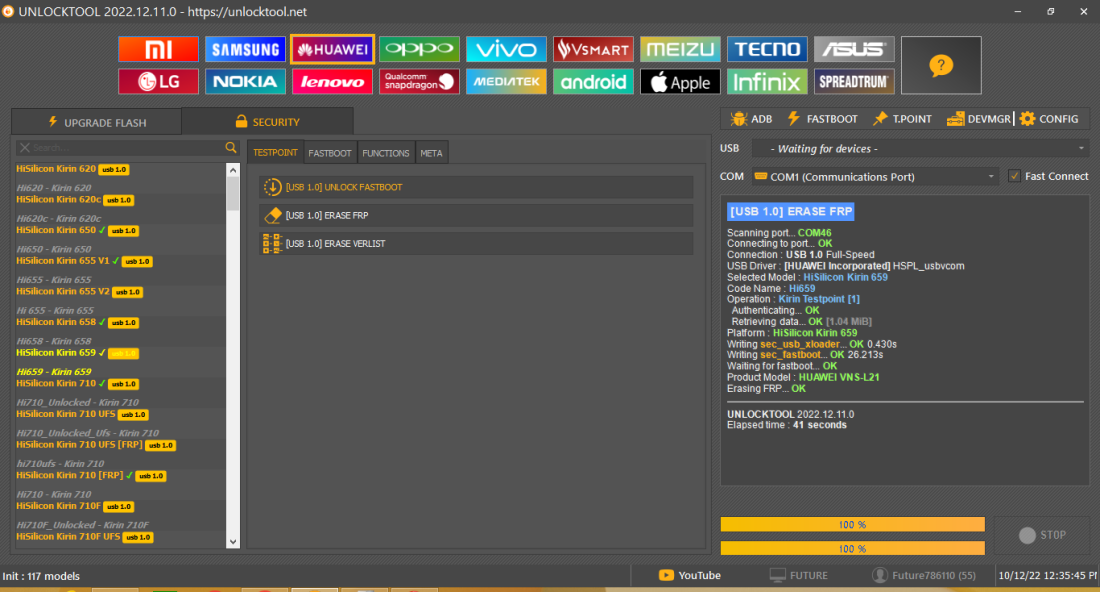The height and width of the screenshot is (592, 1100).
Task: Open the META tab
Action: [x=431, y=153]
